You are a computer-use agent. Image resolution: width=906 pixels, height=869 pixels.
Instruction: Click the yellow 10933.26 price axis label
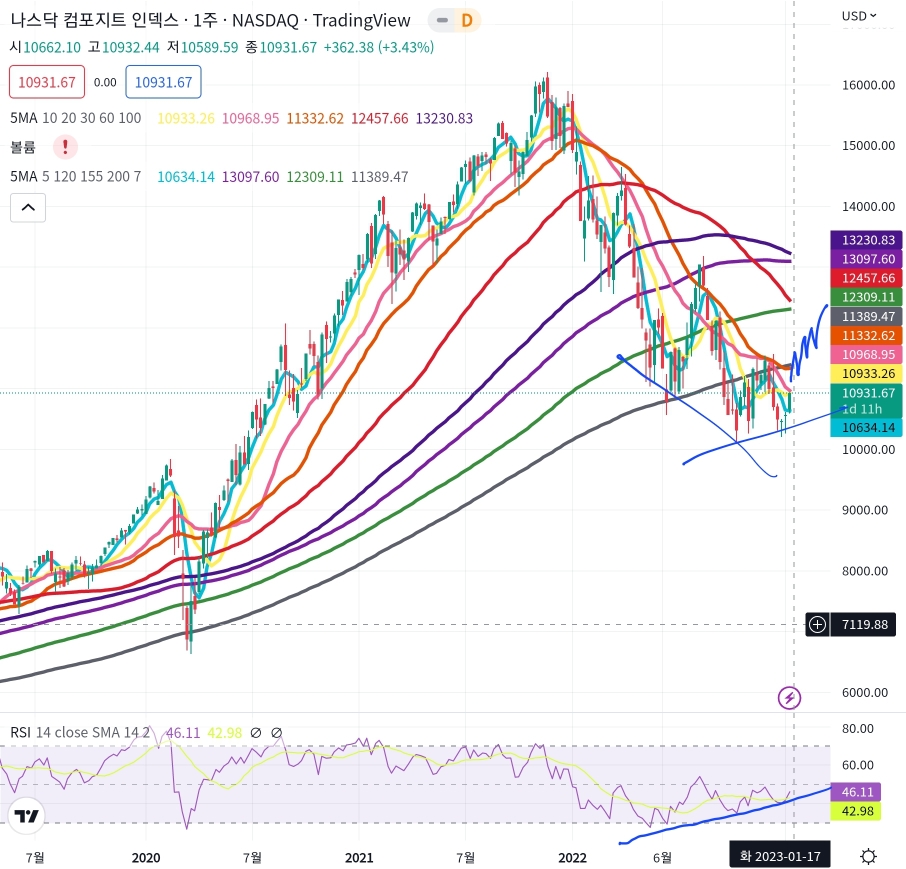pos(867,373)
